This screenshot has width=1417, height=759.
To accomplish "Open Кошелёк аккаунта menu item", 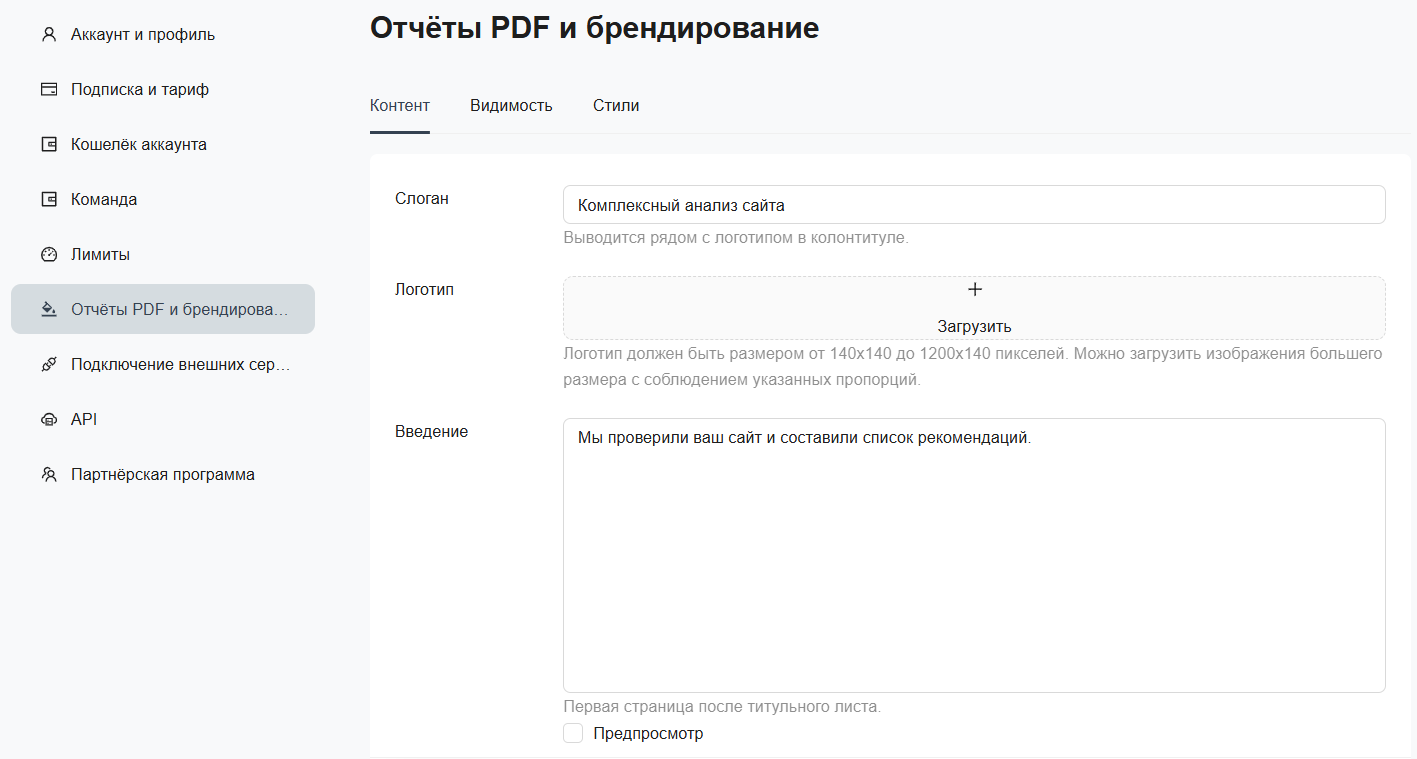I will 139,145.
